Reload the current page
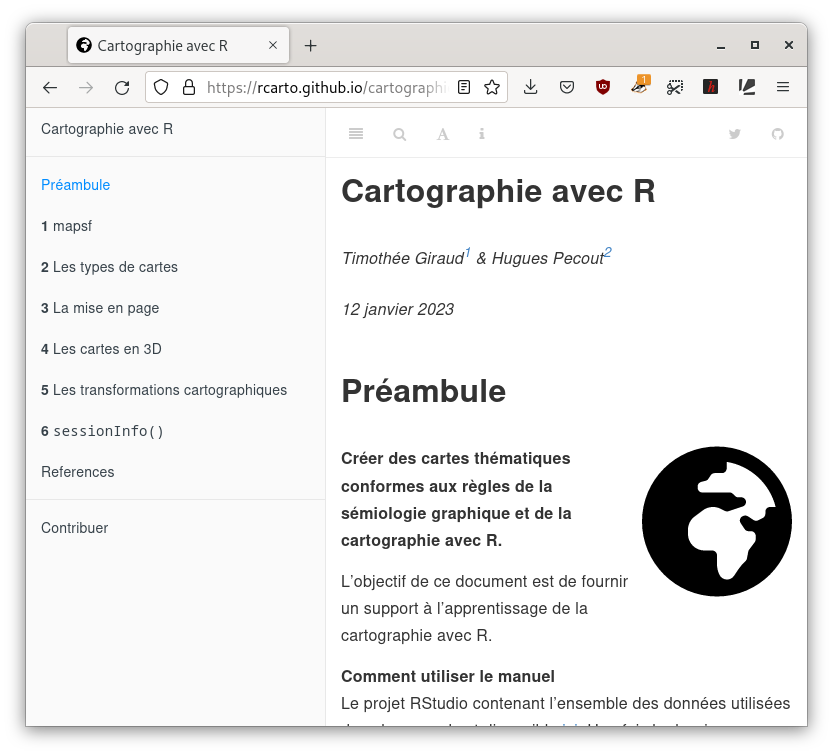The height and width of the screenshot is (755, 833). (x=122, y=88)
